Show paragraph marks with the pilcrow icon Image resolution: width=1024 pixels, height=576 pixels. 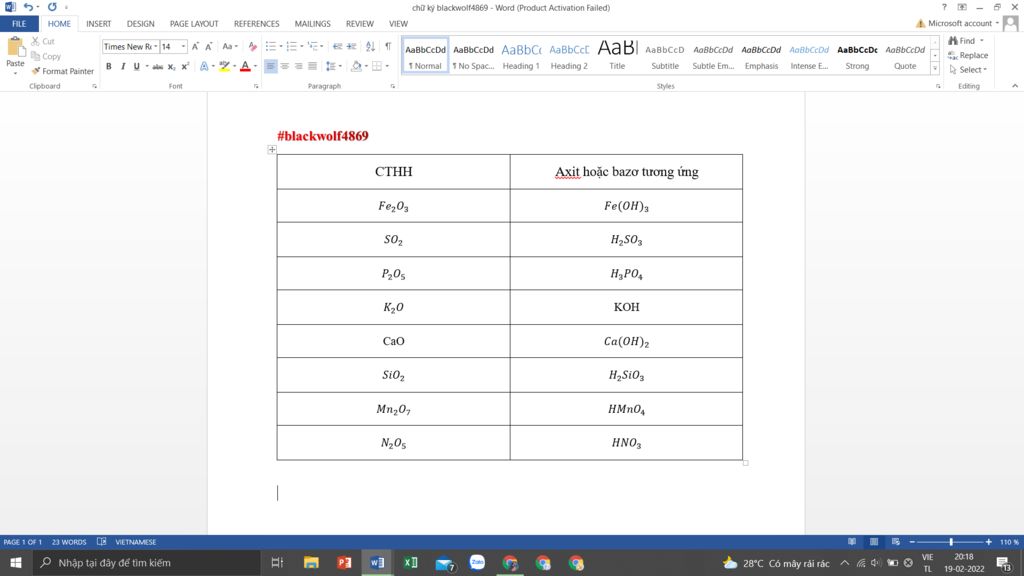point(388,46)
